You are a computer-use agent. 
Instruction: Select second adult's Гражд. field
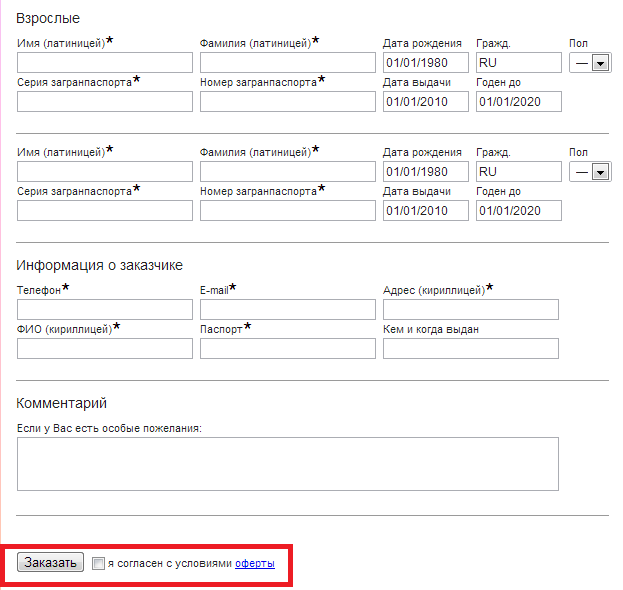(519, 172)
